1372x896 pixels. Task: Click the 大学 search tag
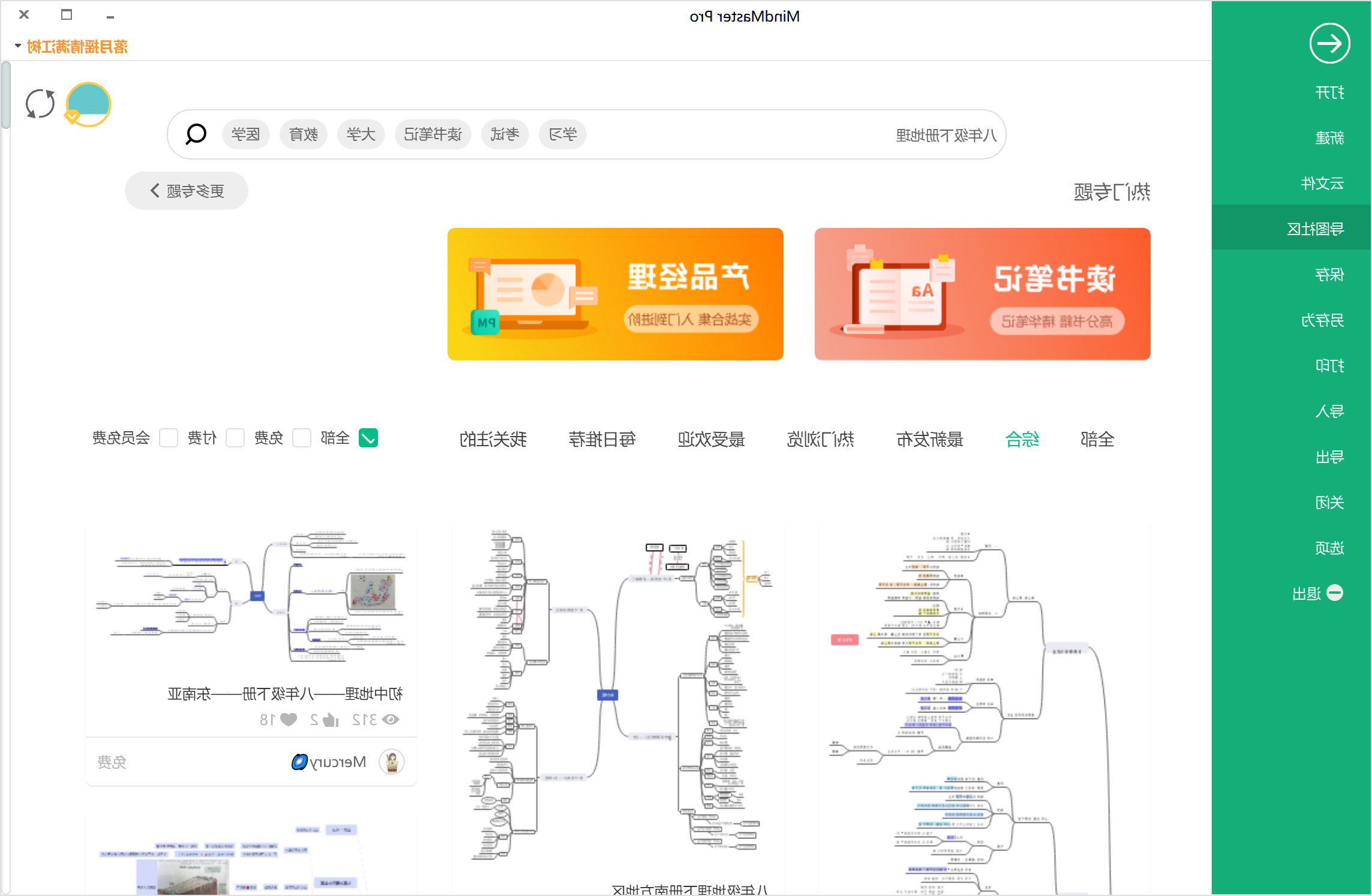point(361,134)
